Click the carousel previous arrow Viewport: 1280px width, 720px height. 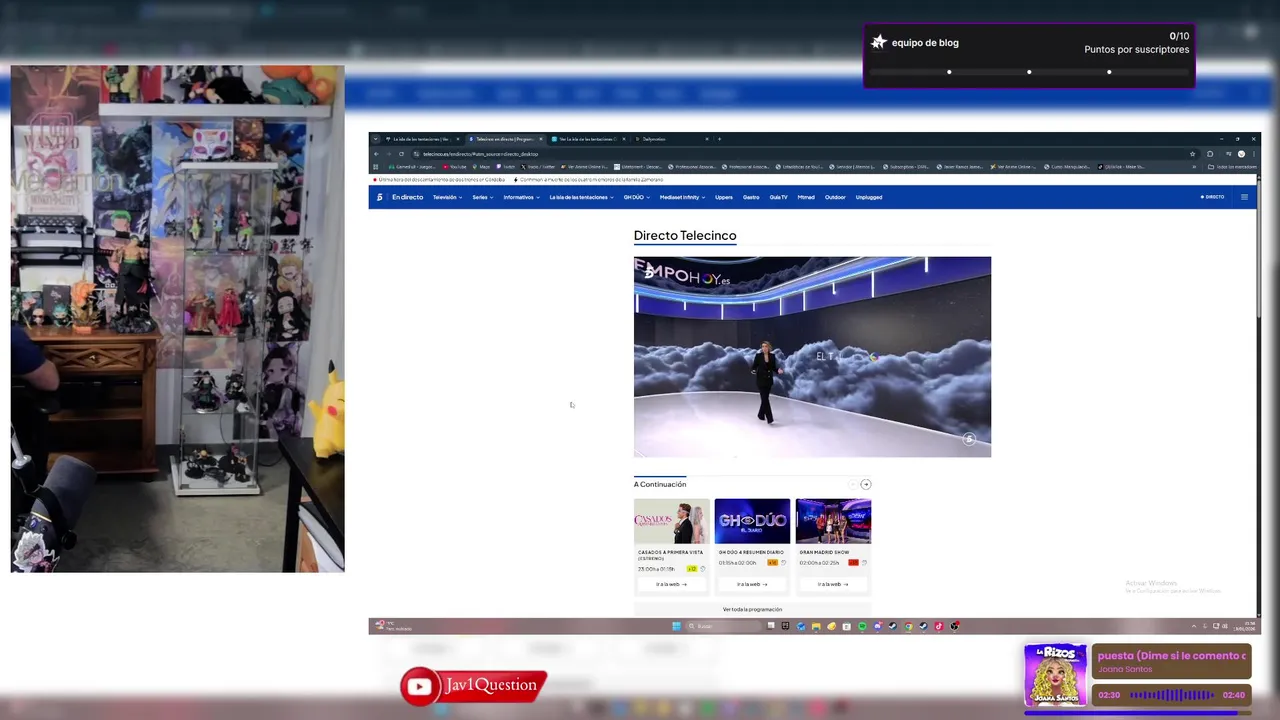click(852, 484)
